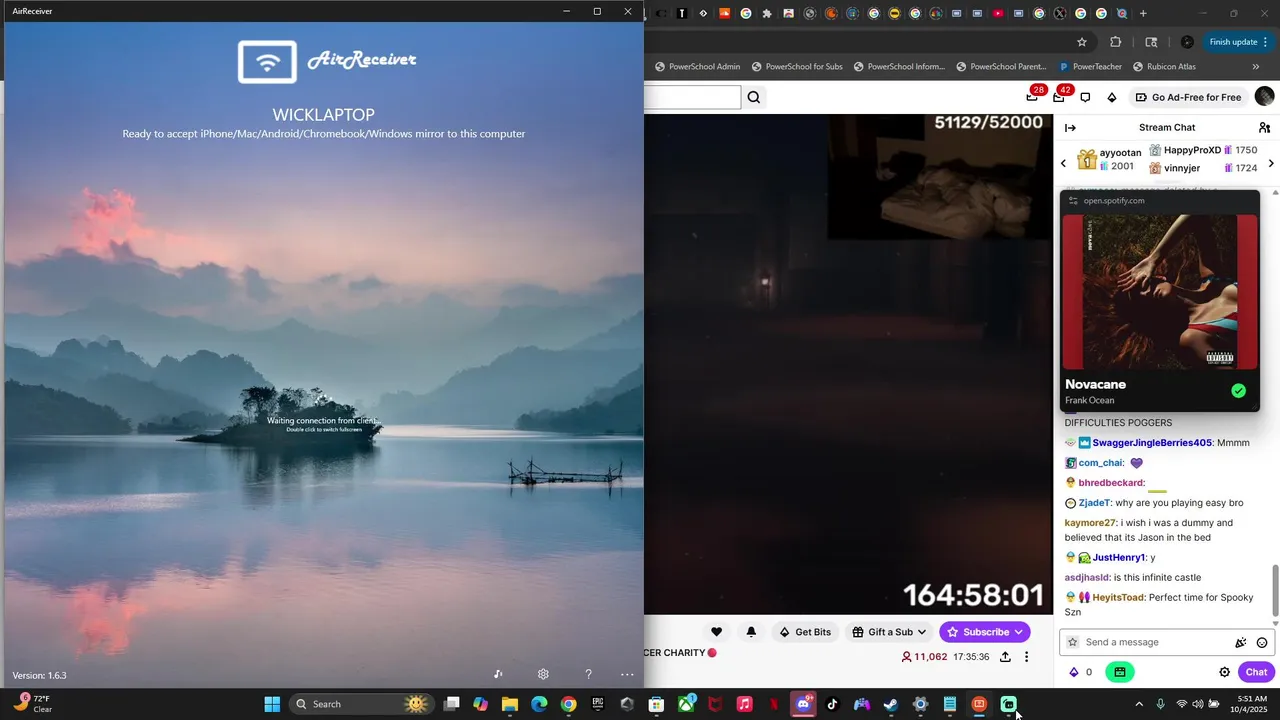Open Twitch notifications inbox with 28 badge
Screen dimensions: 1280x720
(1032, 97)
